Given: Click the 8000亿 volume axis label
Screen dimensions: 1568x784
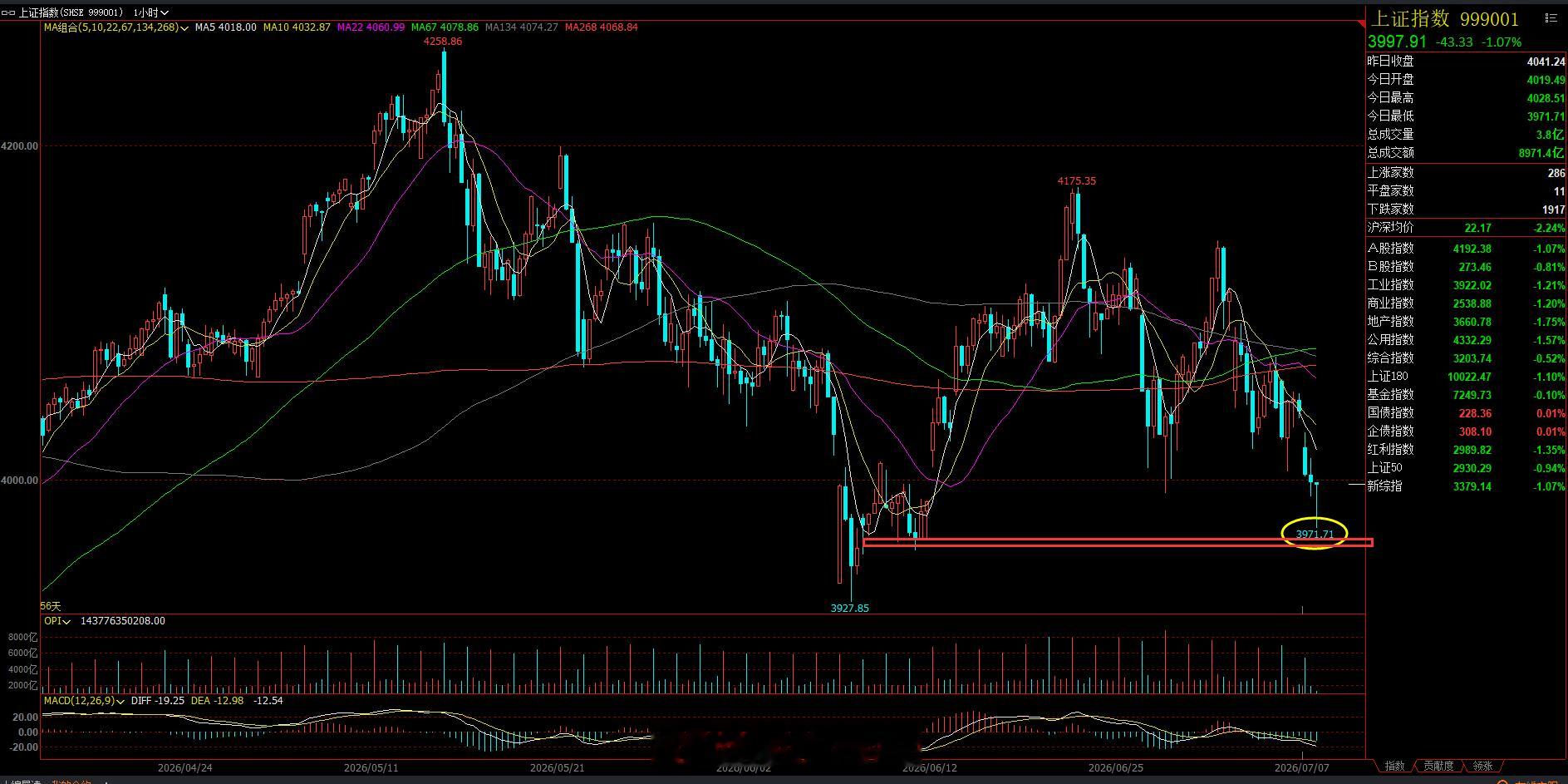Looking at the screenshot, I should [x=23, y=638].
